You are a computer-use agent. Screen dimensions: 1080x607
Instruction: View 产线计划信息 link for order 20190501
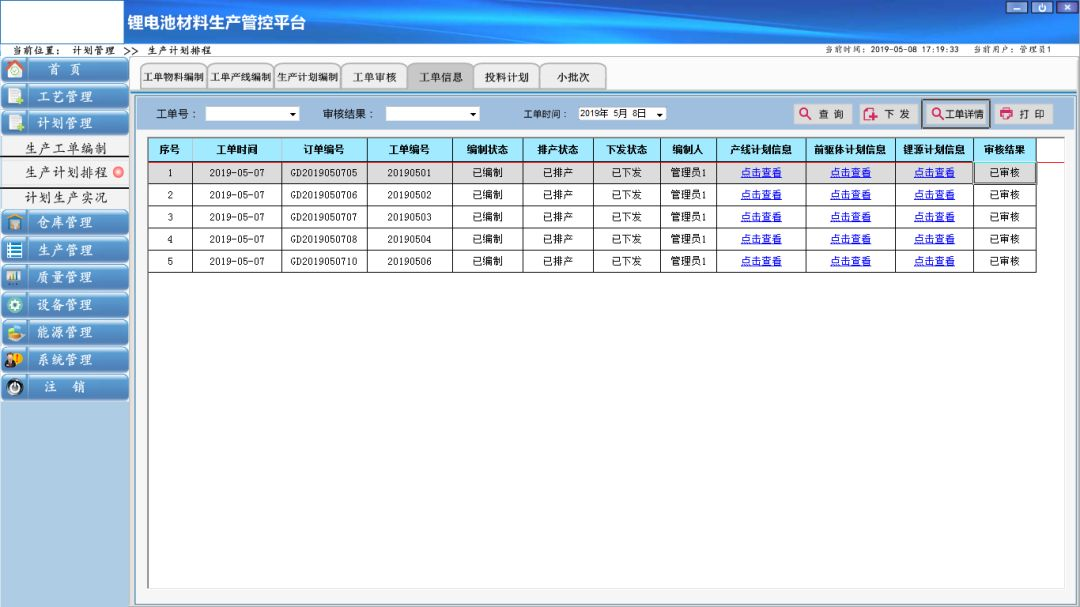tap(761, 173)
